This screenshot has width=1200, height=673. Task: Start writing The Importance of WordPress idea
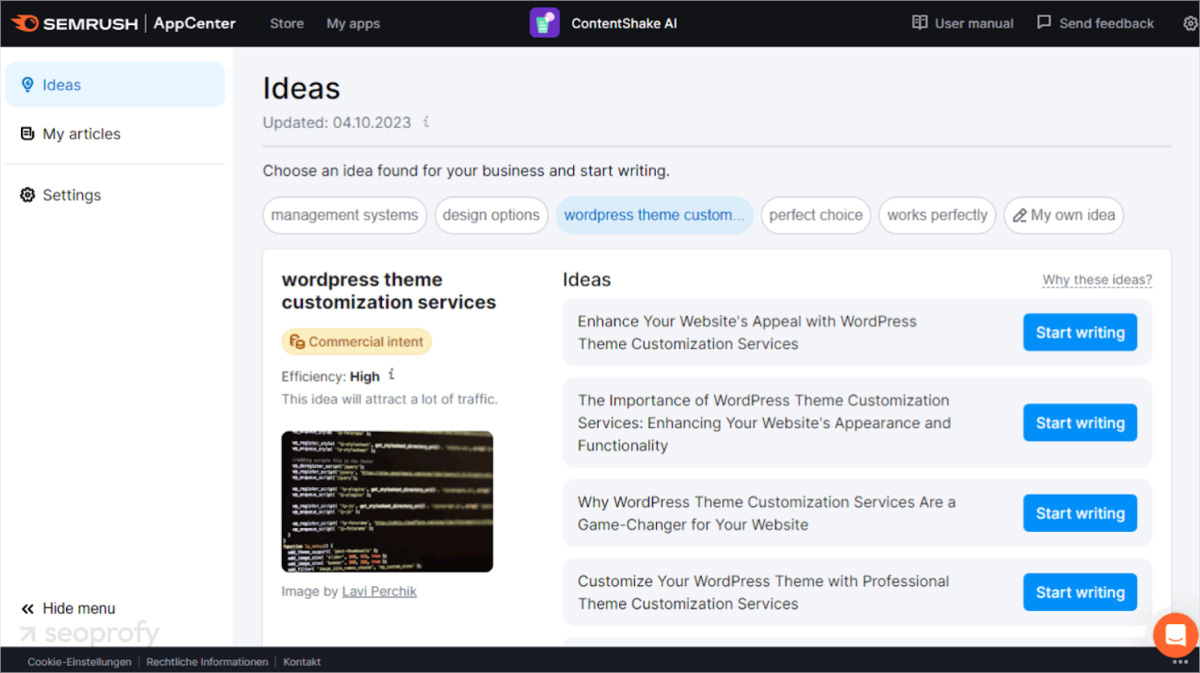pos(1080,423)
